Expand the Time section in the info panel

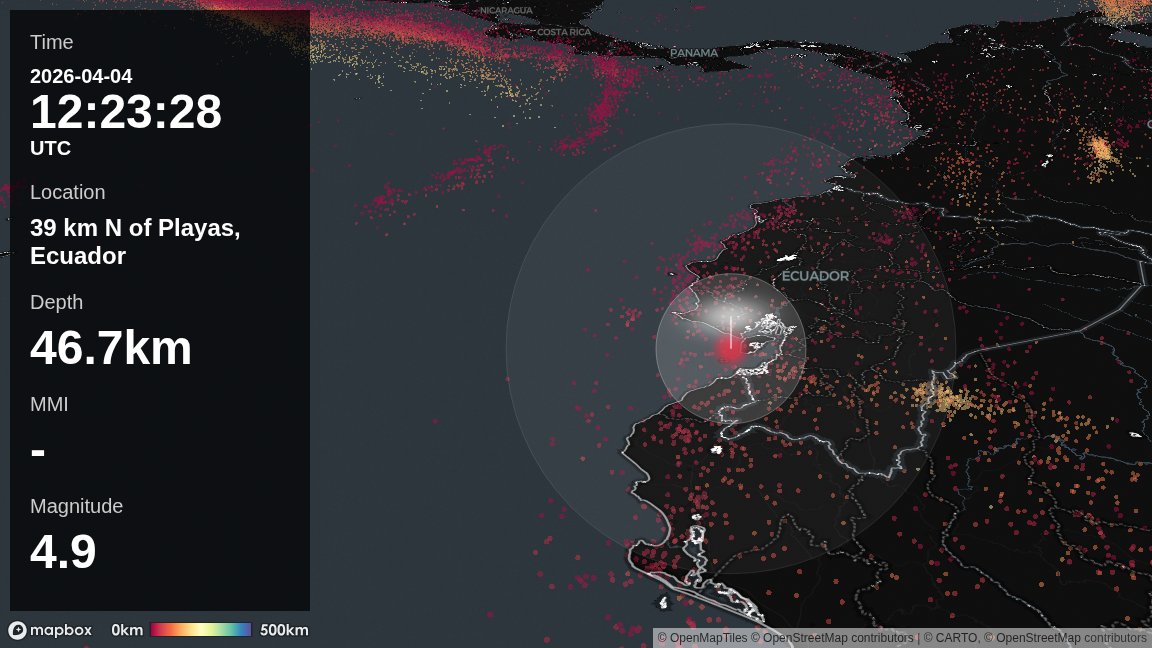[x=51, y=42]
